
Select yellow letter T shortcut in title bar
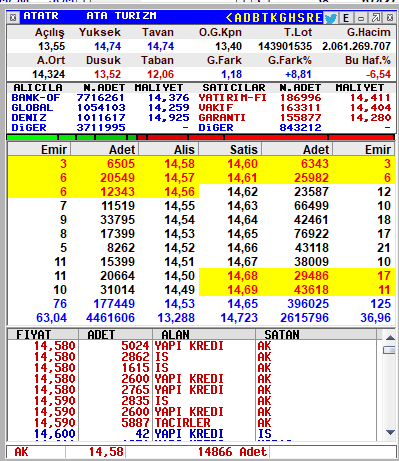click(x=265, y=18)
